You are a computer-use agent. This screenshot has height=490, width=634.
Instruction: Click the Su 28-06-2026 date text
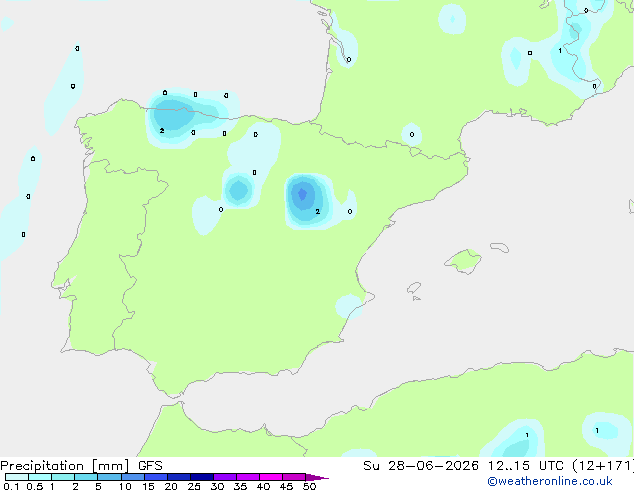[421, 466]
